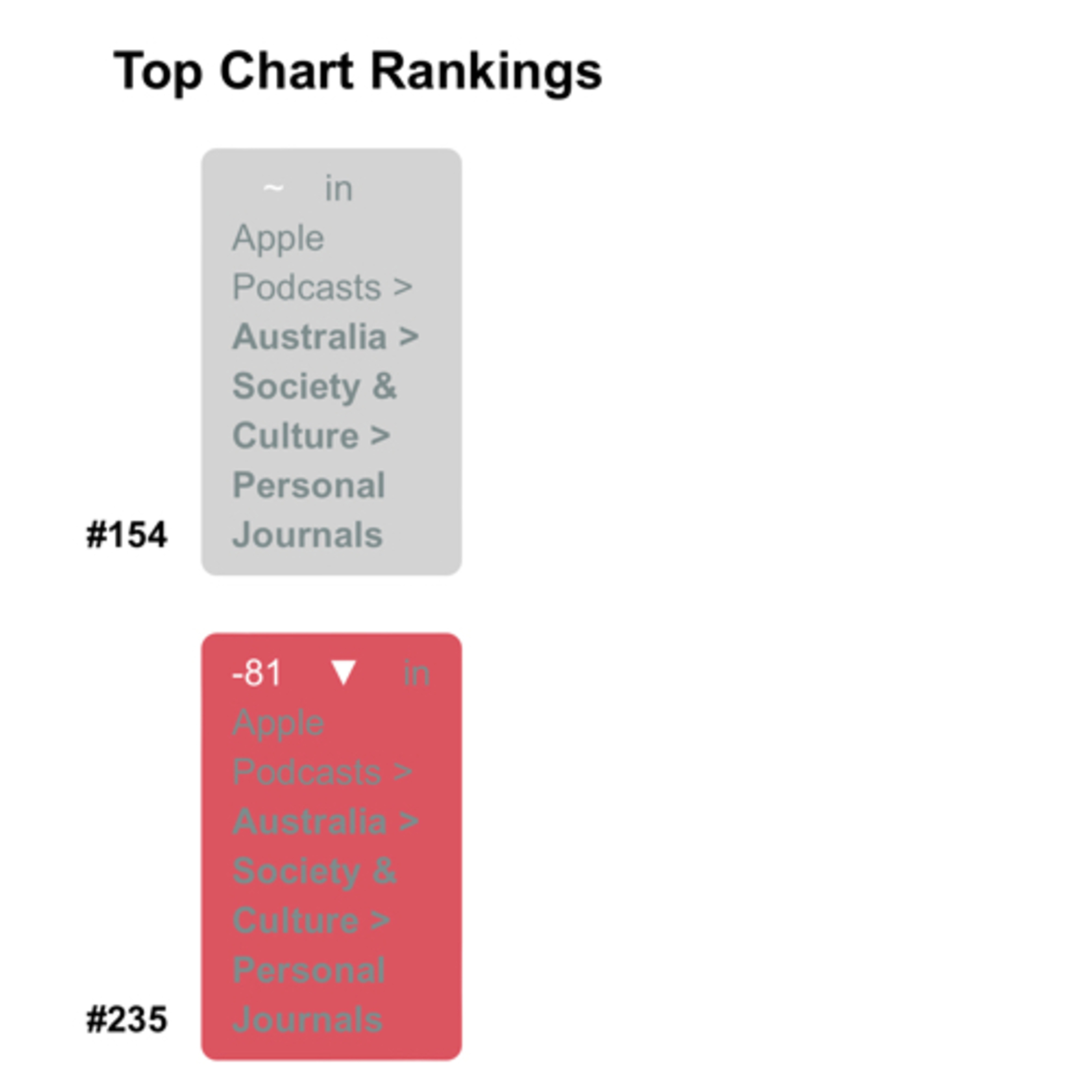Click Apple text in the red card
This screenshot has width=1092, height=1092.
[278, 723]
